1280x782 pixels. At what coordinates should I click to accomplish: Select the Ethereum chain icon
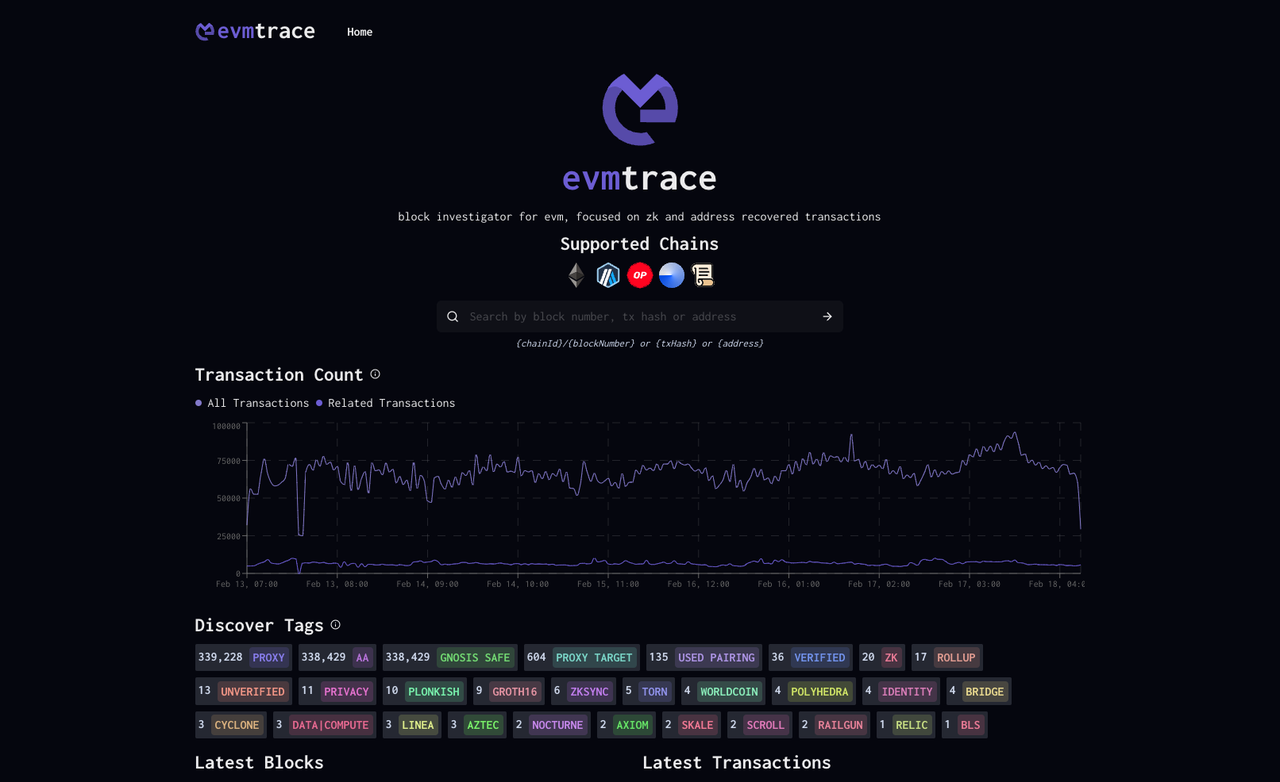pos(576,275)
